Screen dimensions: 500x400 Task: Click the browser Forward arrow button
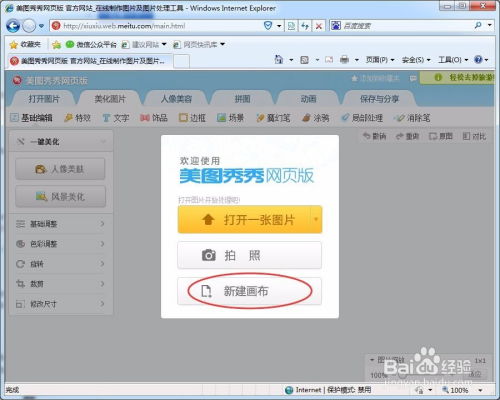(29, 26)
